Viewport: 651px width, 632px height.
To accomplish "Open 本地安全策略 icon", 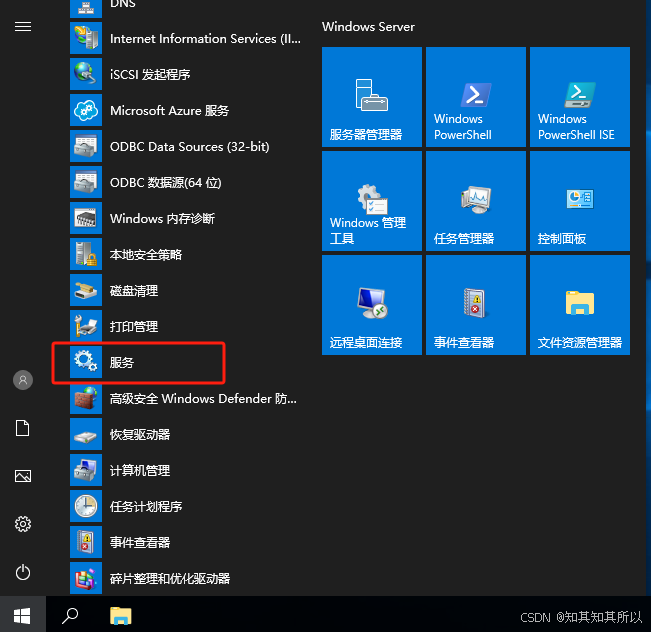I will [86, 254].
